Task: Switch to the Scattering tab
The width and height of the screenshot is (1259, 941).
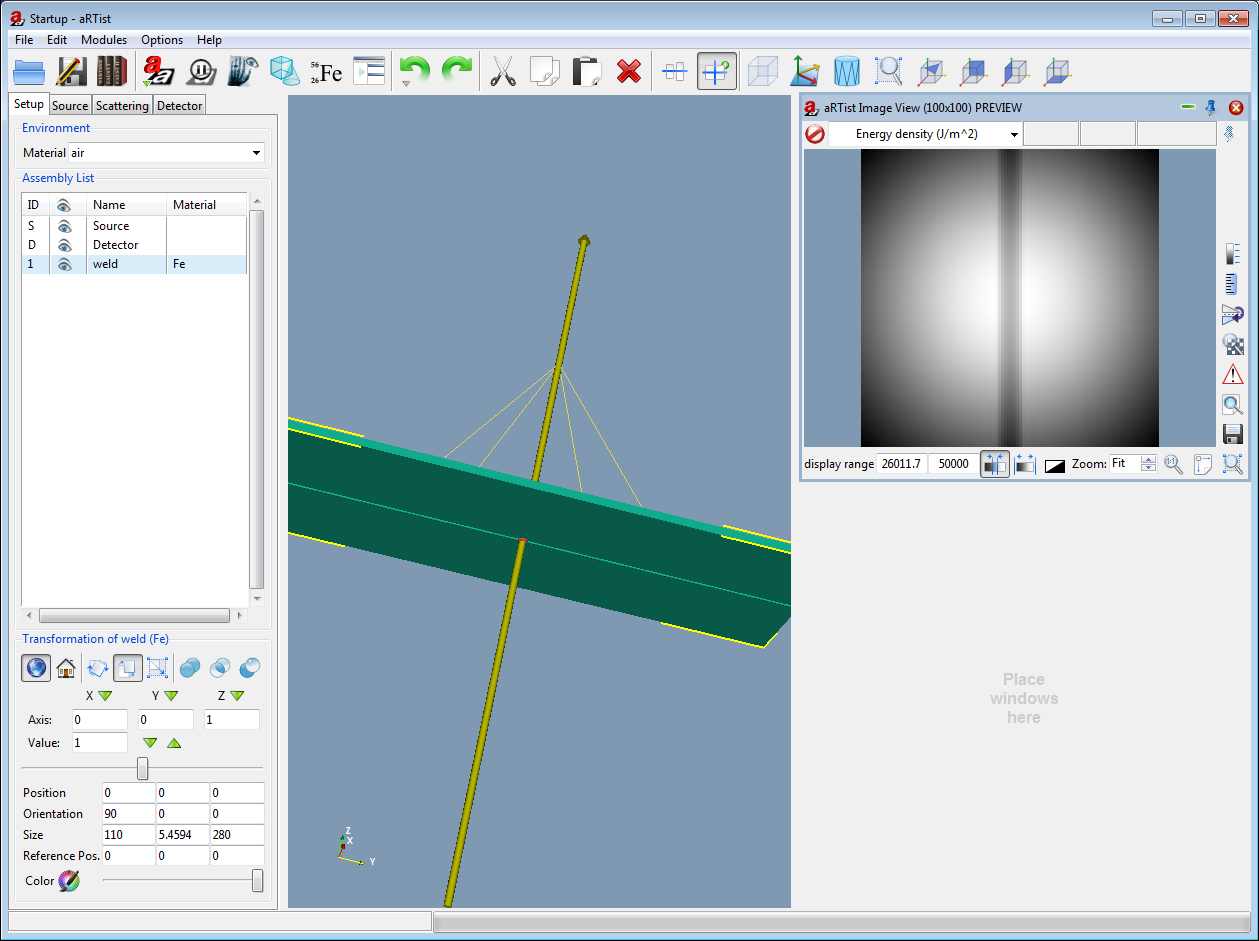Action: pos(122,105)
